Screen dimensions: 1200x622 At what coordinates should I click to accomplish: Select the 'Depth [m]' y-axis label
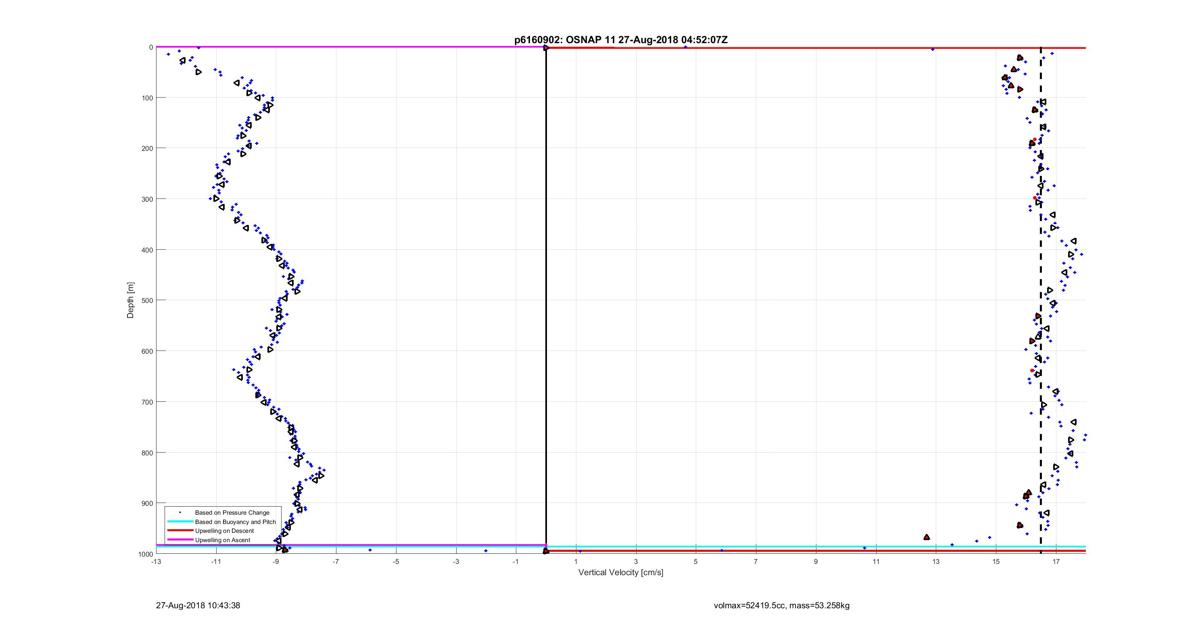pyautogui.click(x=131, y=300)
